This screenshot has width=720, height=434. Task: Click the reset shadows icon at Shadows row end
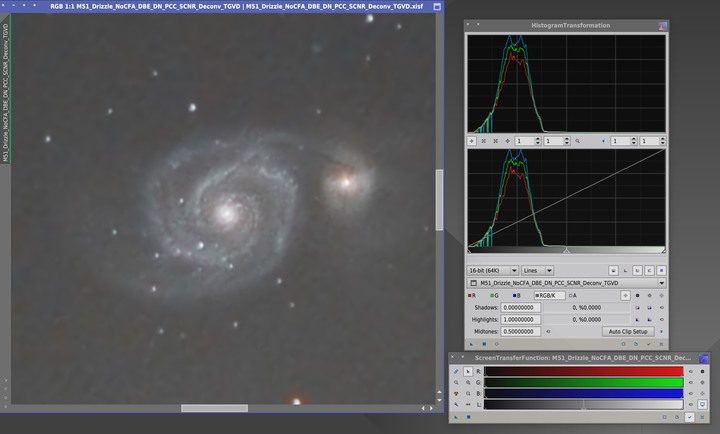[661, 308]
